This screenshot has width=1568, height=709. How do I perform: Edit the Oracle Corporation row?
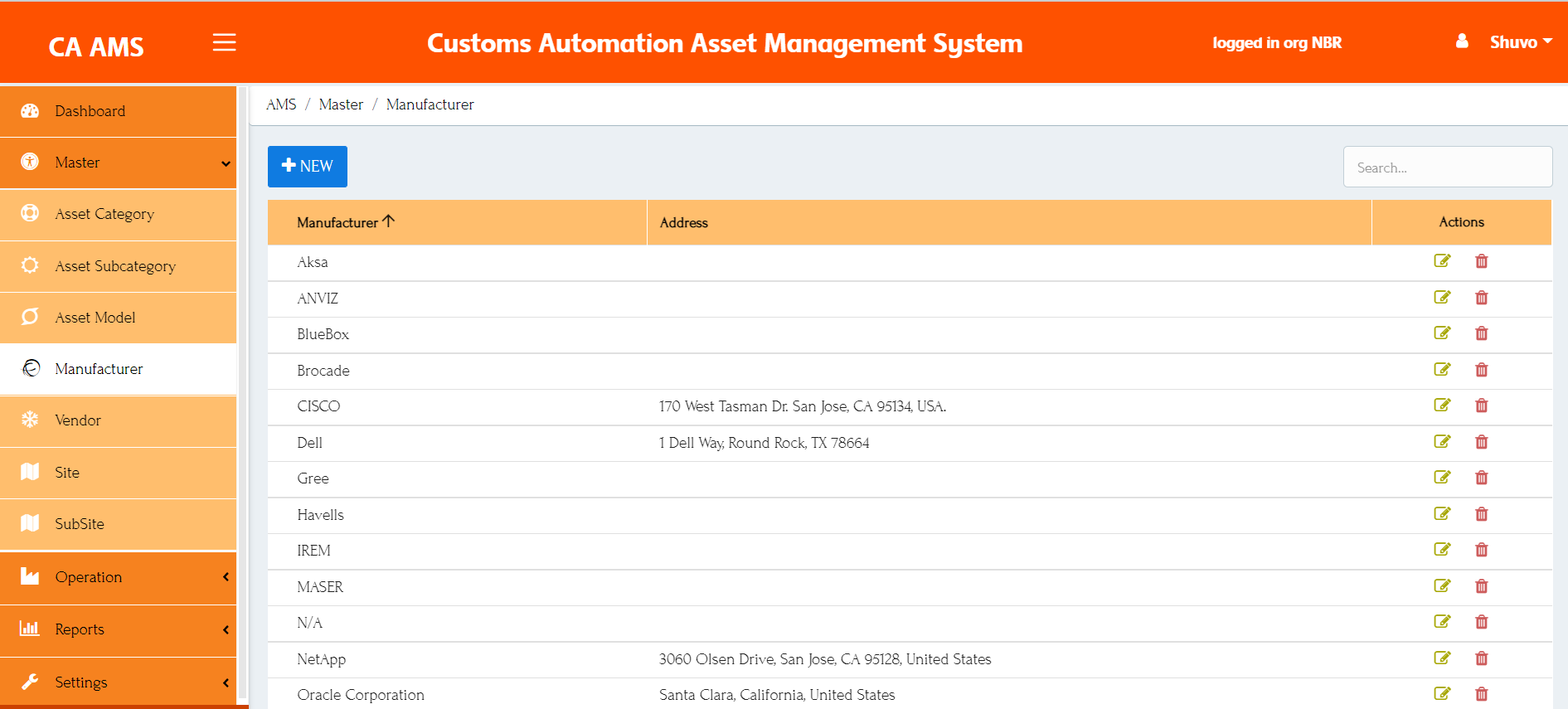coord(1443,694)
